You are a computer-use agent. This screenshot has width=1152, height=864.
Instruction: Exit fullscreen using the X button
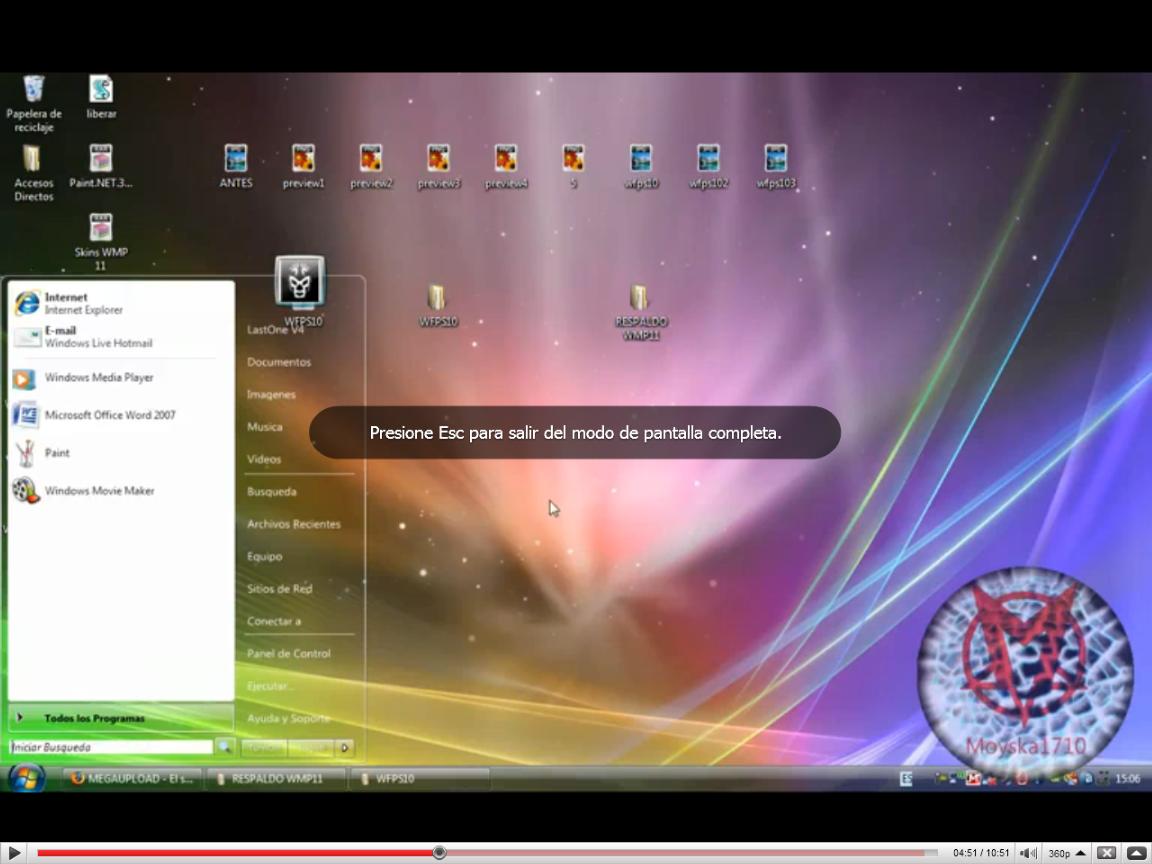click(1106, 853)
